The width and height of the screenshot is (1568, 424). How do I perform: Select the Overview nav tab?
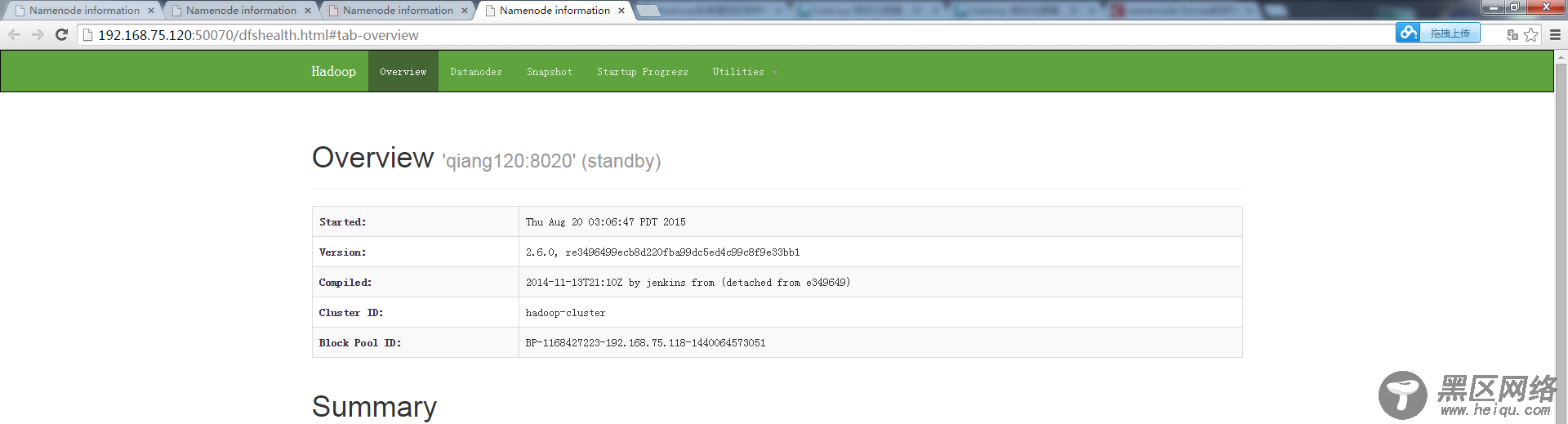pyautogui.click(x=403, y=72)
